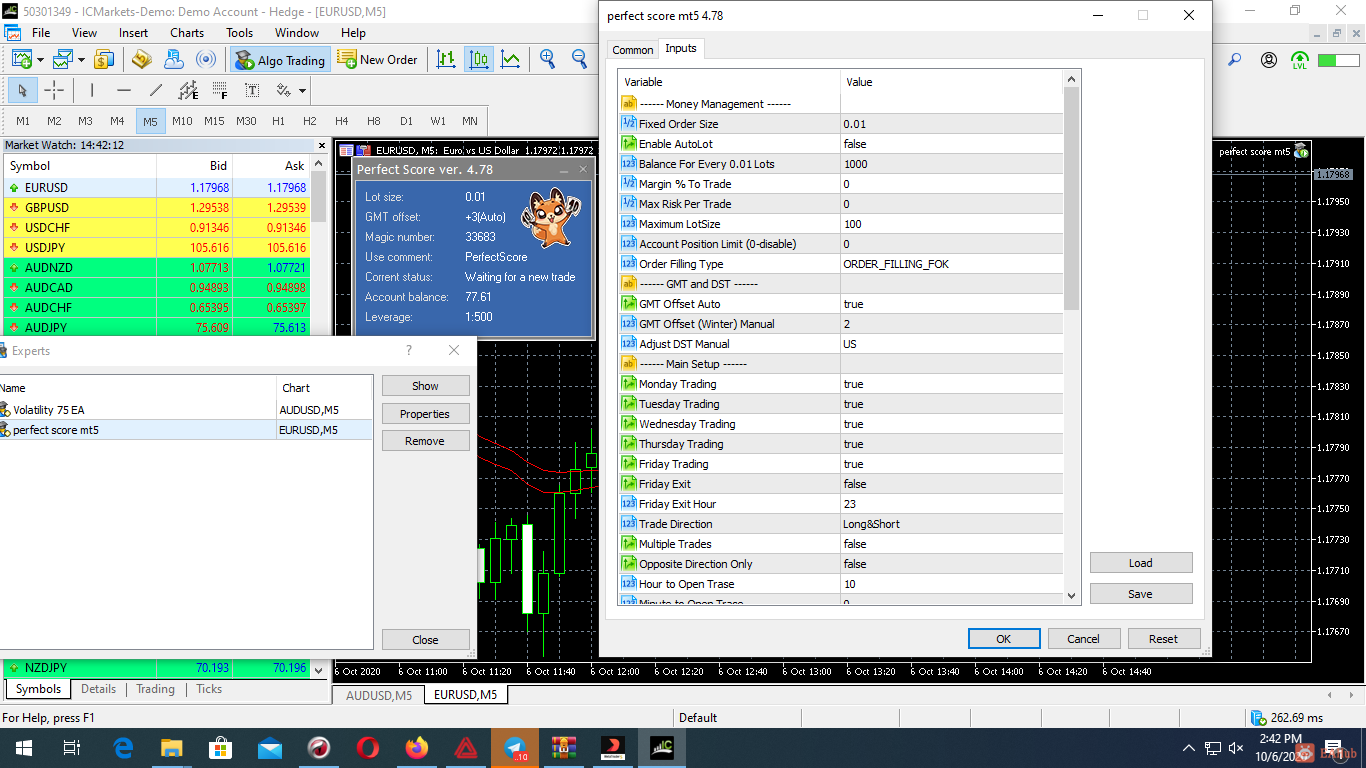Screen dimensions: 1366x768
Task: Select the MN monthly timeframe
Action: [x=470, y=121]
